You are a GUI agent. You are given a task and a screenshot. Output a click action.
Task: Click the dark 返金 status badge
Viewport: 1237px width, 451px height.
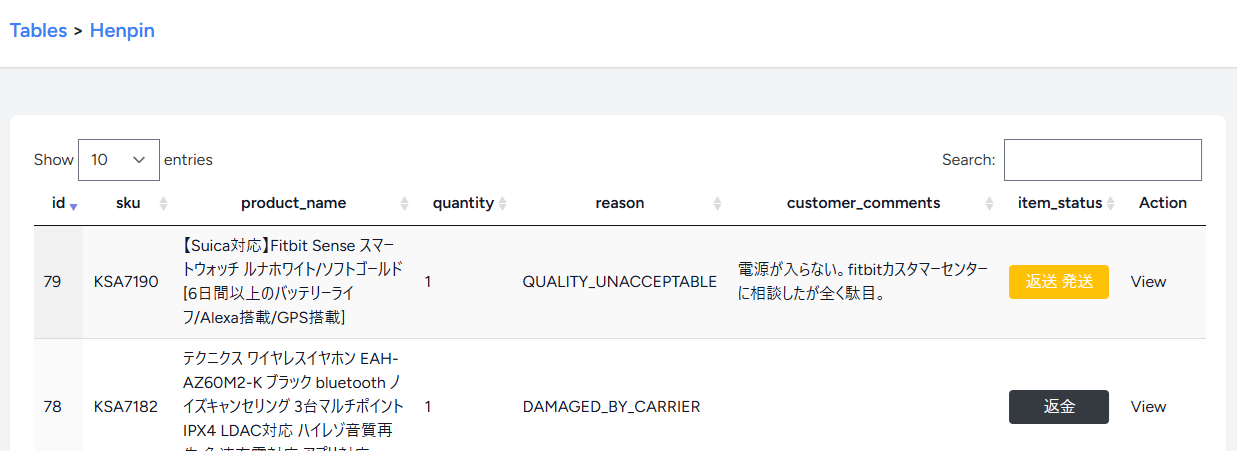coord(1058,407)
